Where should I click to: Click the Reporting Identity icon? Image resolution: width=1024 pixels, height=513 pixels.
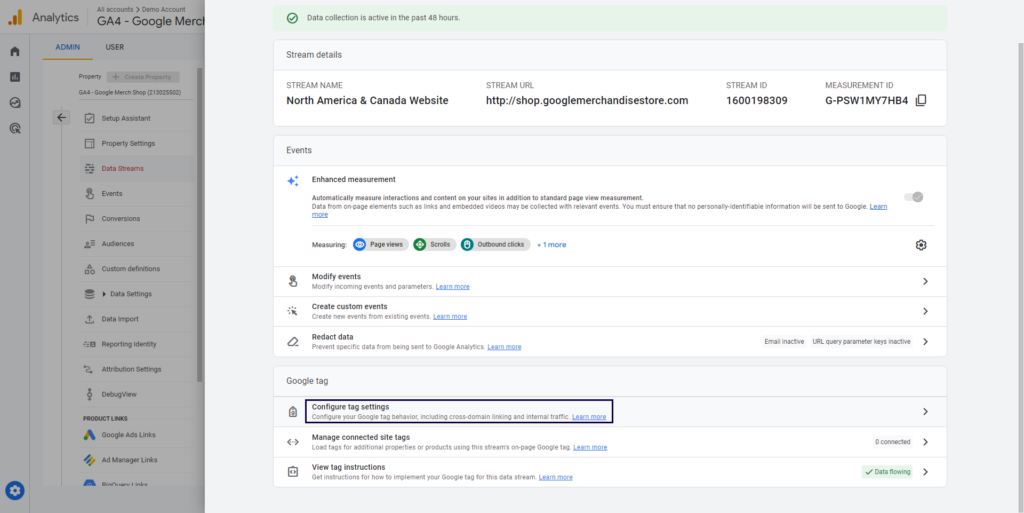pos(89,344)
